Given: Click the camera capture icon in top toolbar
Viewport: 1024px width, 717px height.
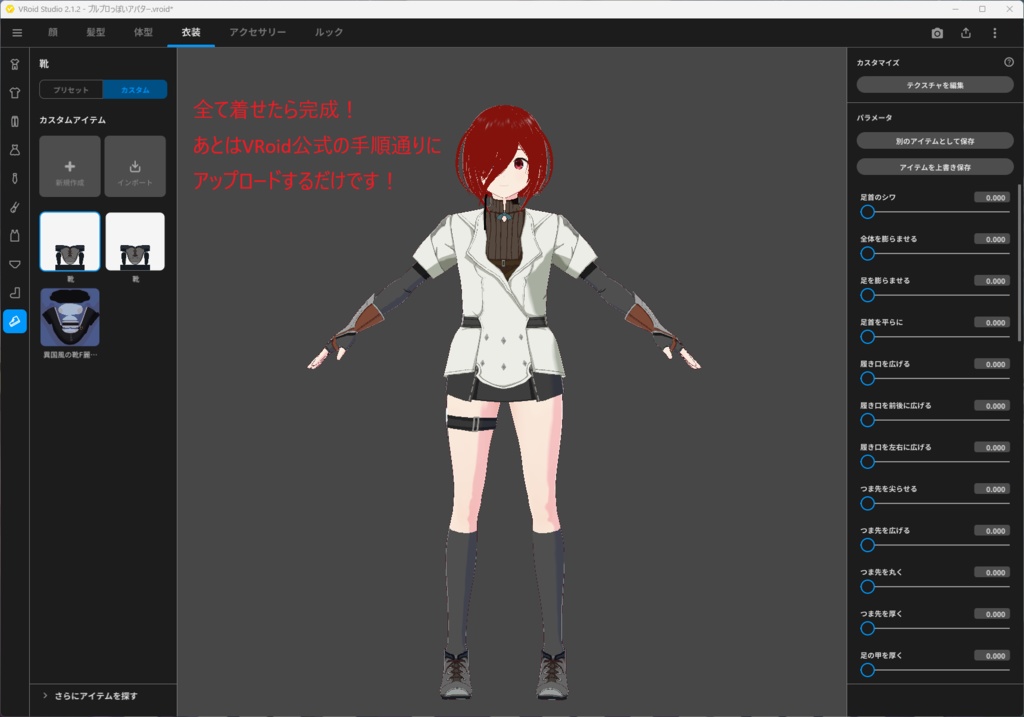Looking at the screenshot, I should [937, 33].
